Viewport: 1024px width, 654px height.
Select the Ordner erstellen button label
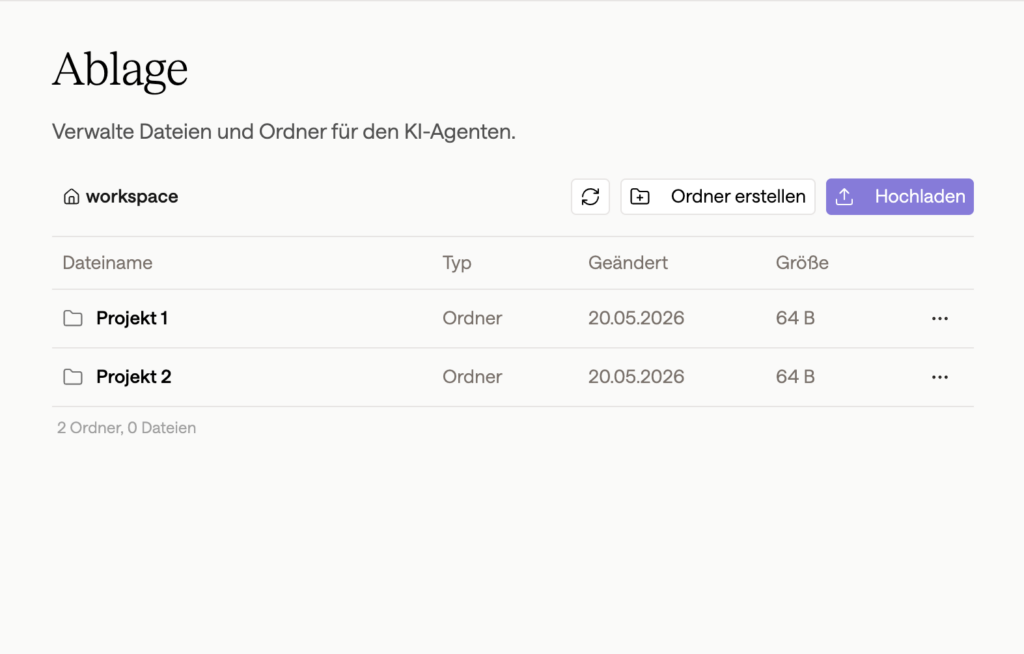(738, 197)
